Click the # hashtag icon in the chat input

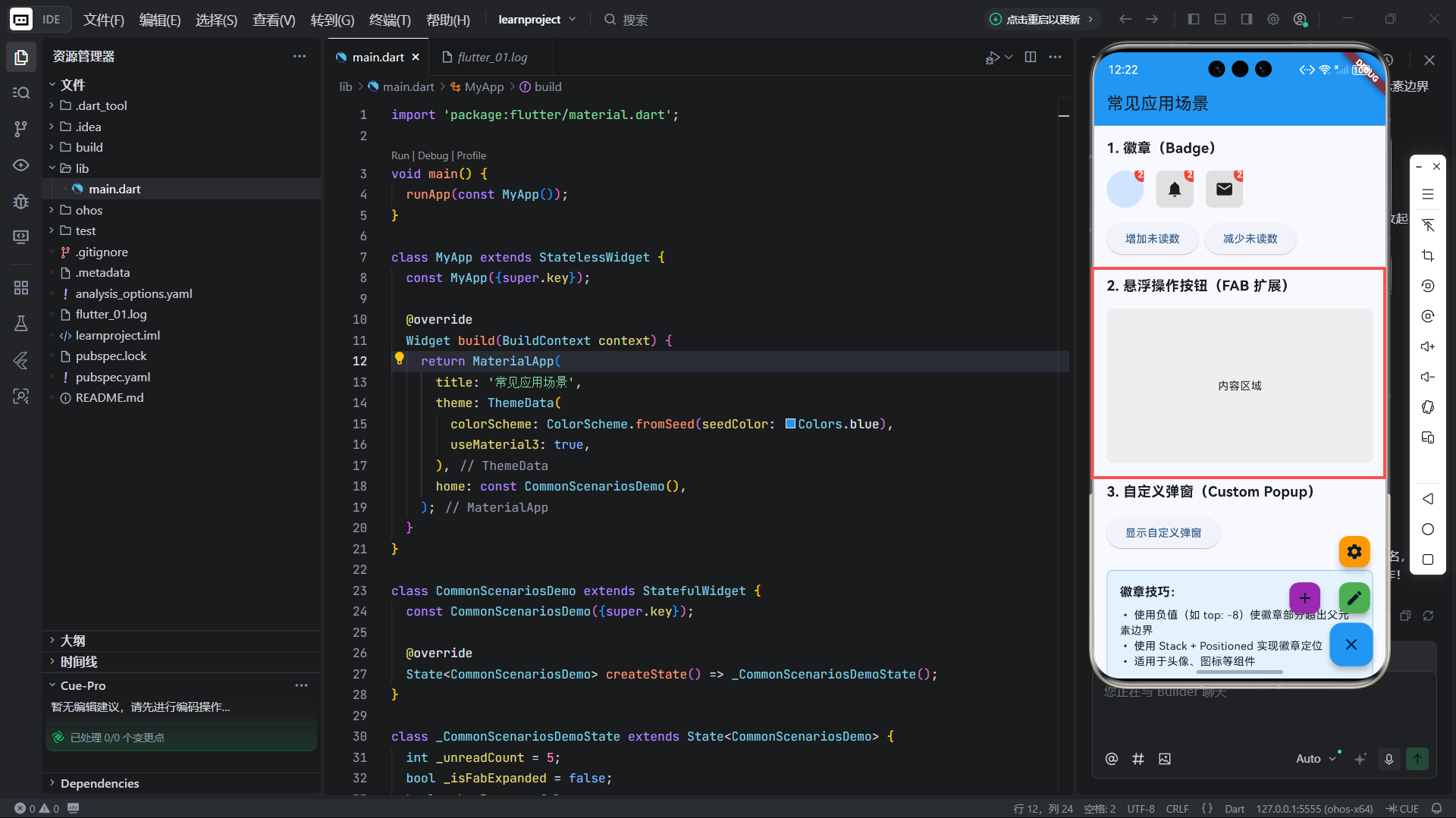click(x=1138, y=759)
